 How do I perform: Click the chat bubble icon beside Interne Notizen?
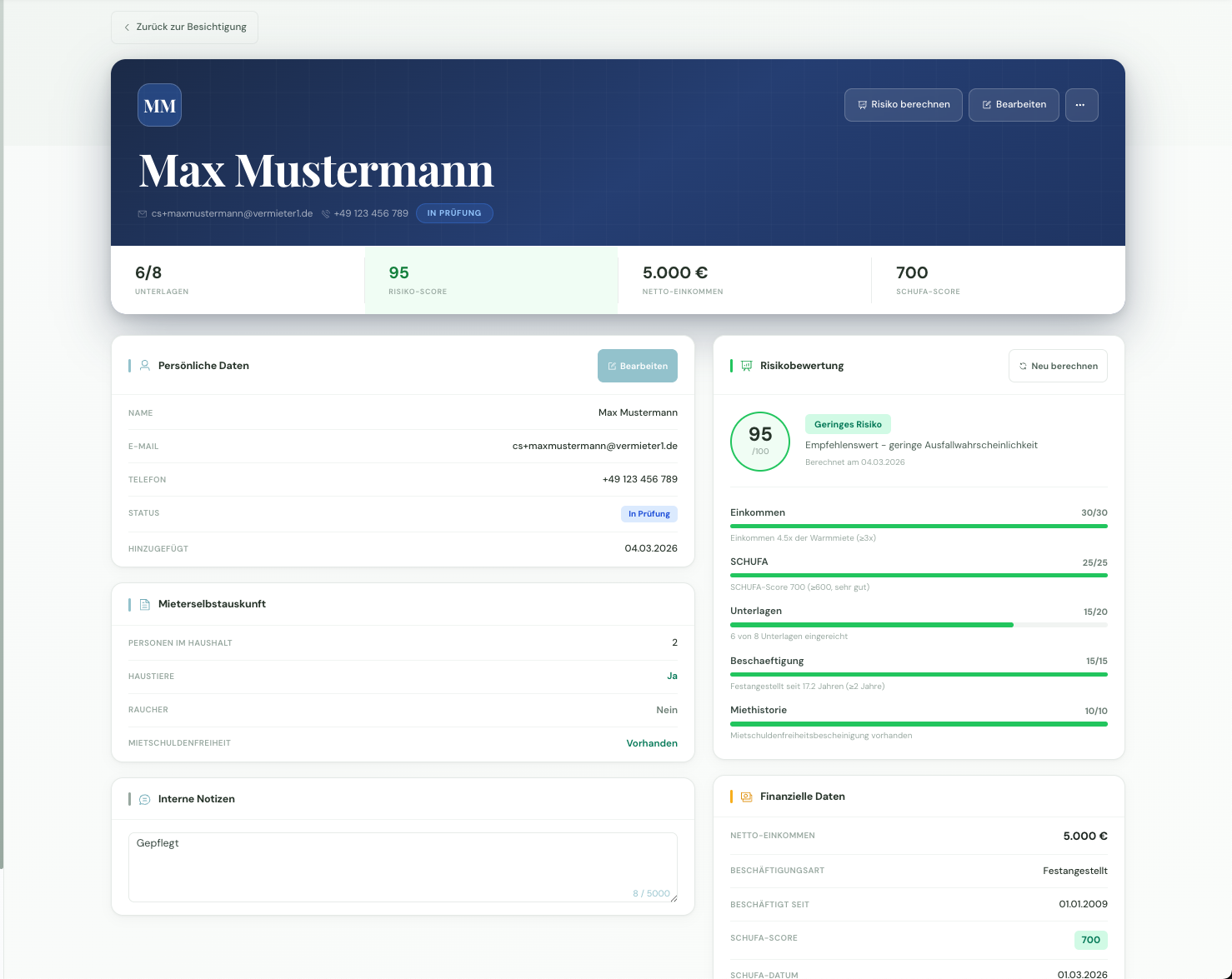[145, 799]
